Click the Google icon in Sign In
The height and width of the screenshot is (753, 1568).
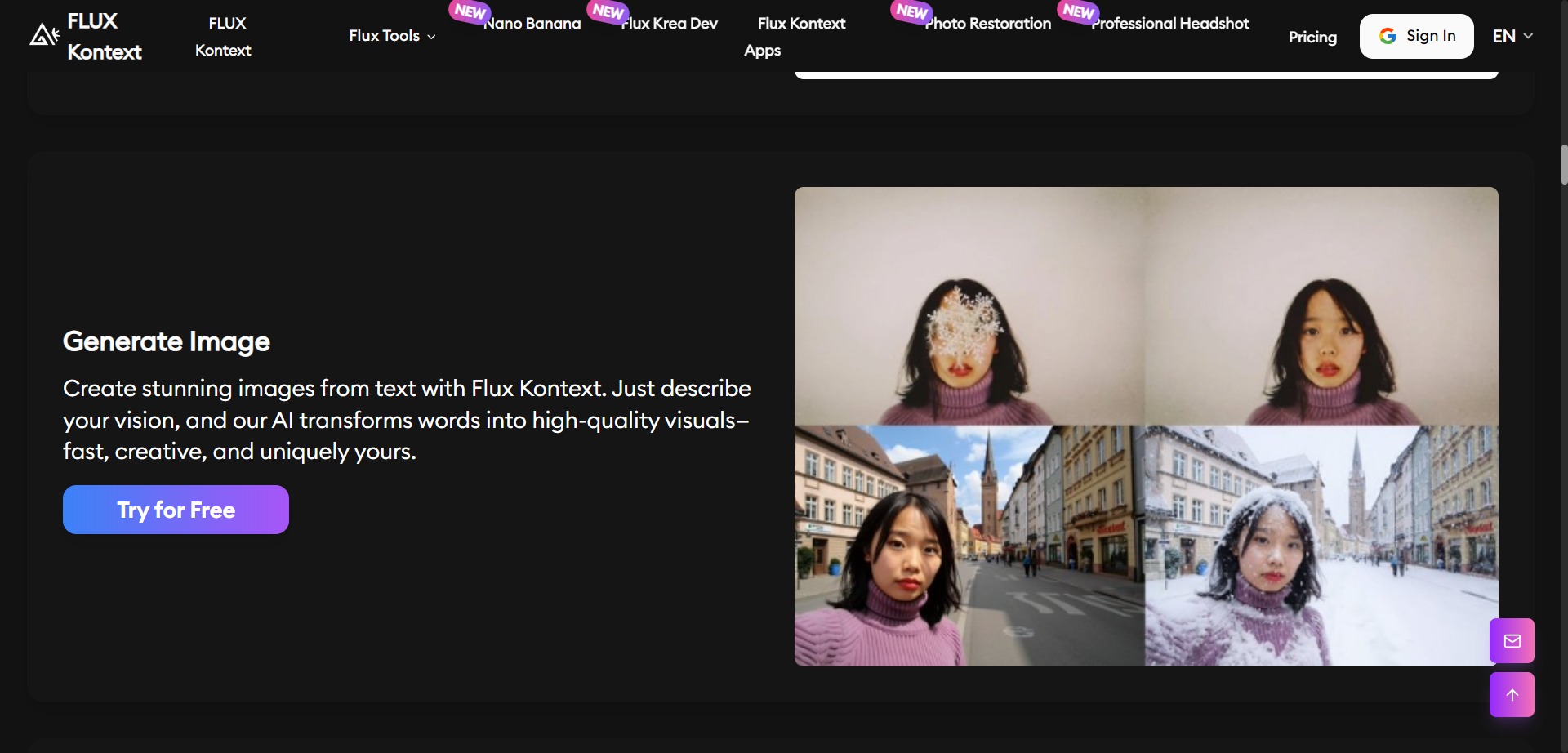[x=1388, y=36]
